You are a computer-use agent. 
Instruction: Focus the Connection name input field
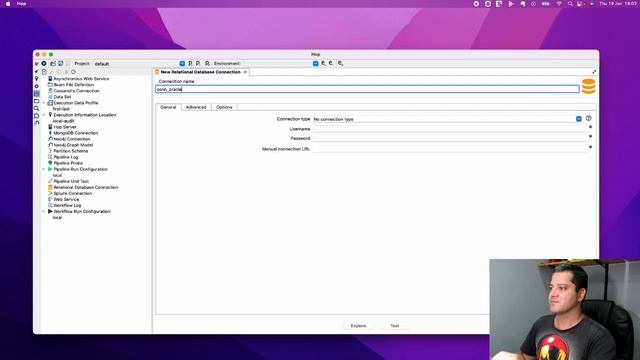click(x=367, y=89)
